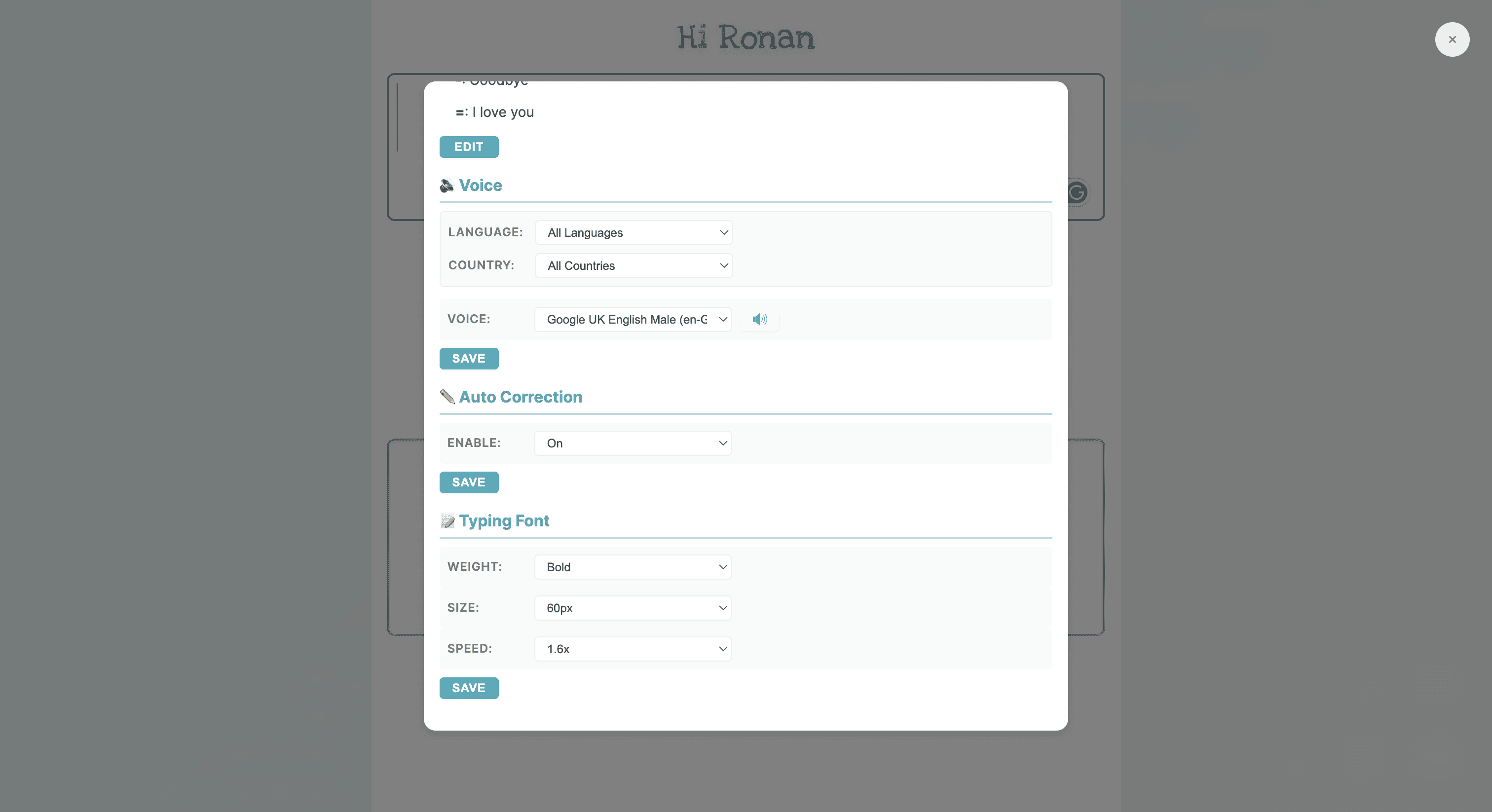Open the typing Speed dropdown

(633, 649)
